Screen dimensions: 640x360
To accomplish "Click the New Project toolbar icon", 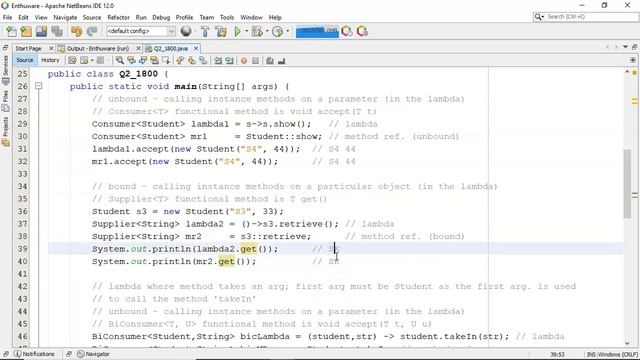I will point(26,31).
